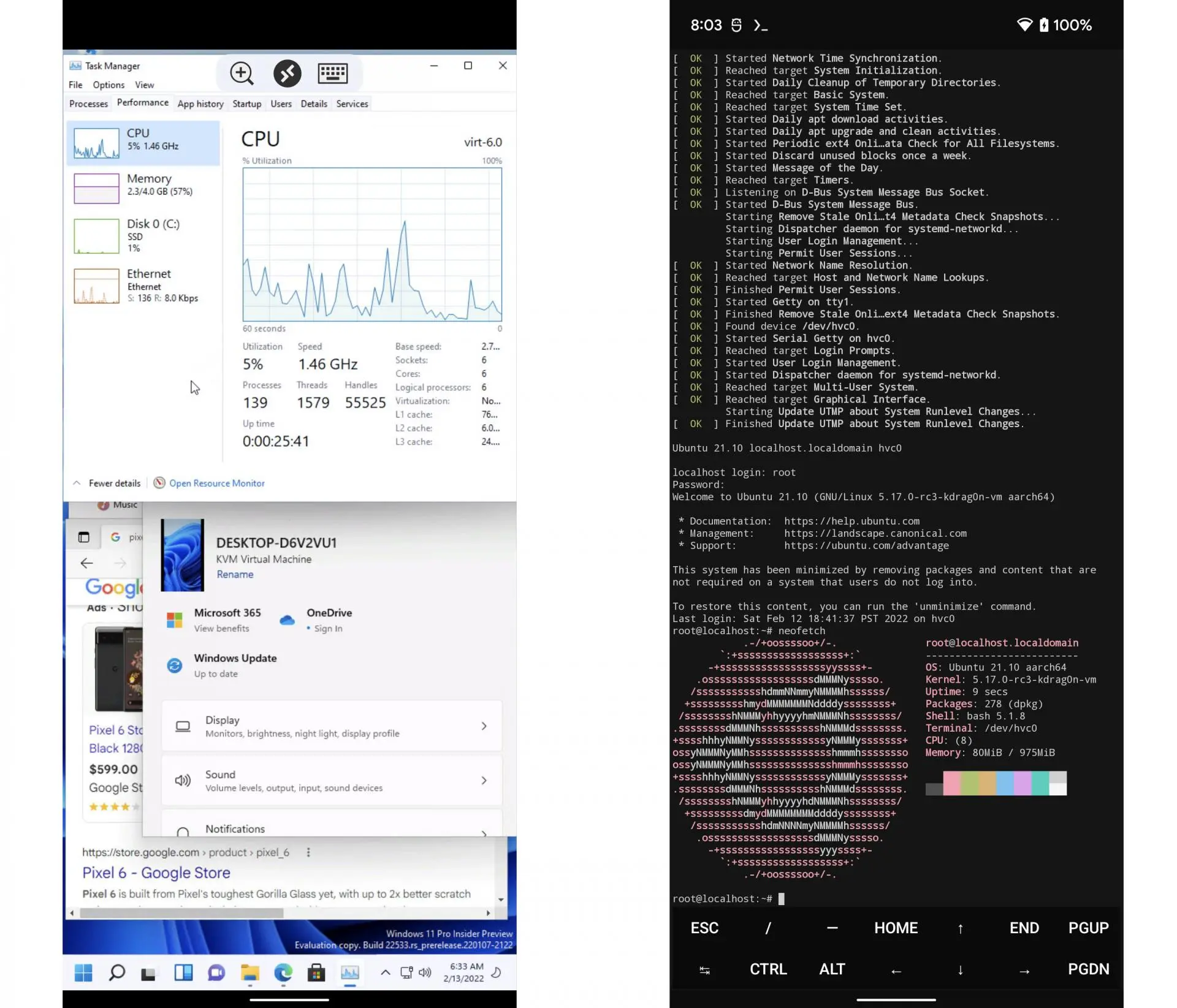This screenshot has height=1008, width=1177.
Task: Open Microsoft Edge from taskbar
Action: 283,972
